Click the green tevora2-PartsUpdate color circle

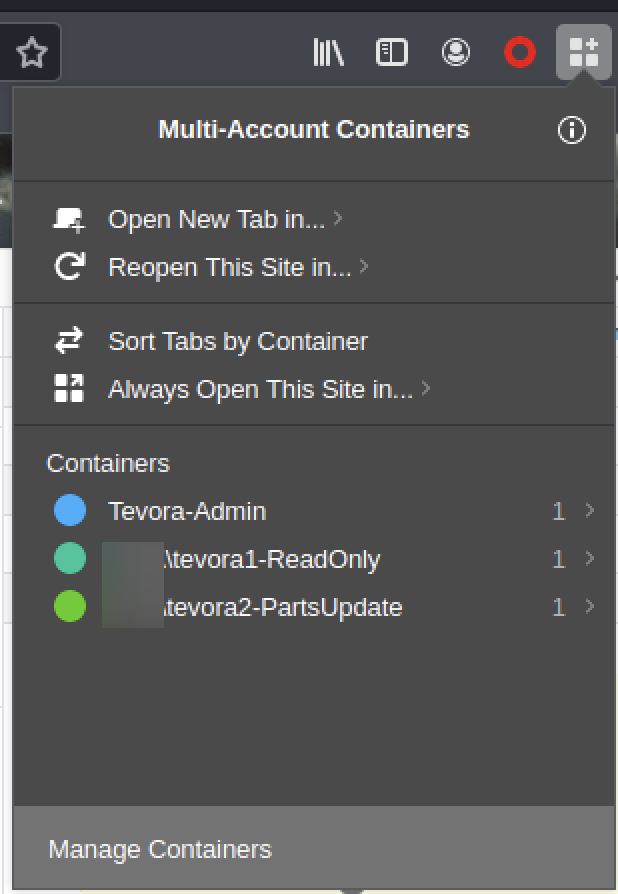(x=70, y=606)
